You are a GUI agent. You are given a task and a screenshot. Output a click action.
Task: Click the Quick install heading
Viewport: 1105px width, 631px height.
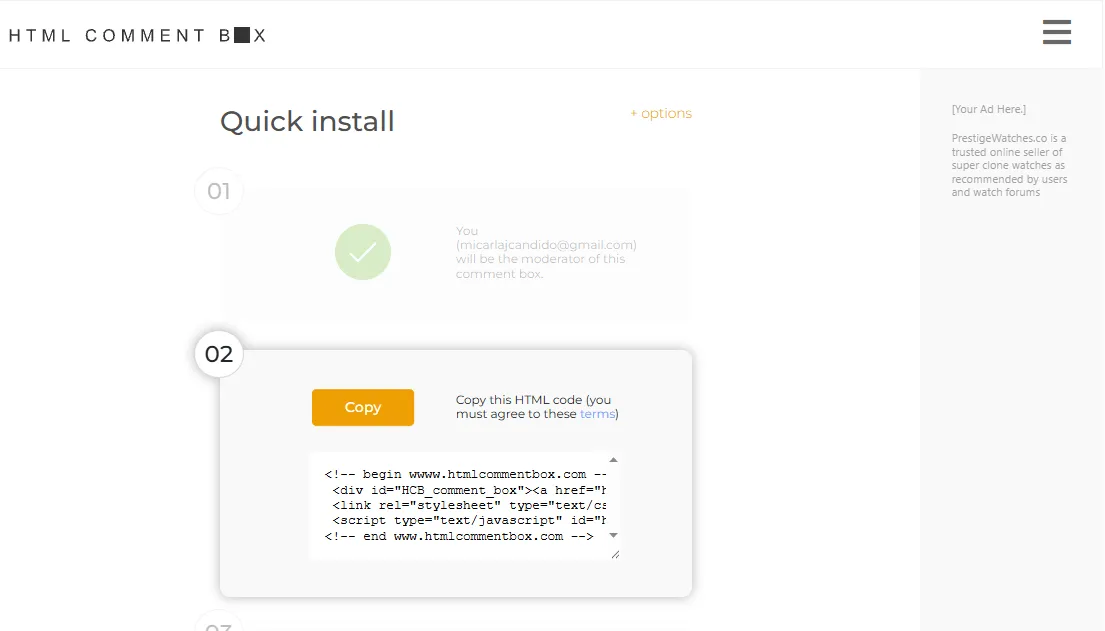pyautogui.click(x=307, y=121)
